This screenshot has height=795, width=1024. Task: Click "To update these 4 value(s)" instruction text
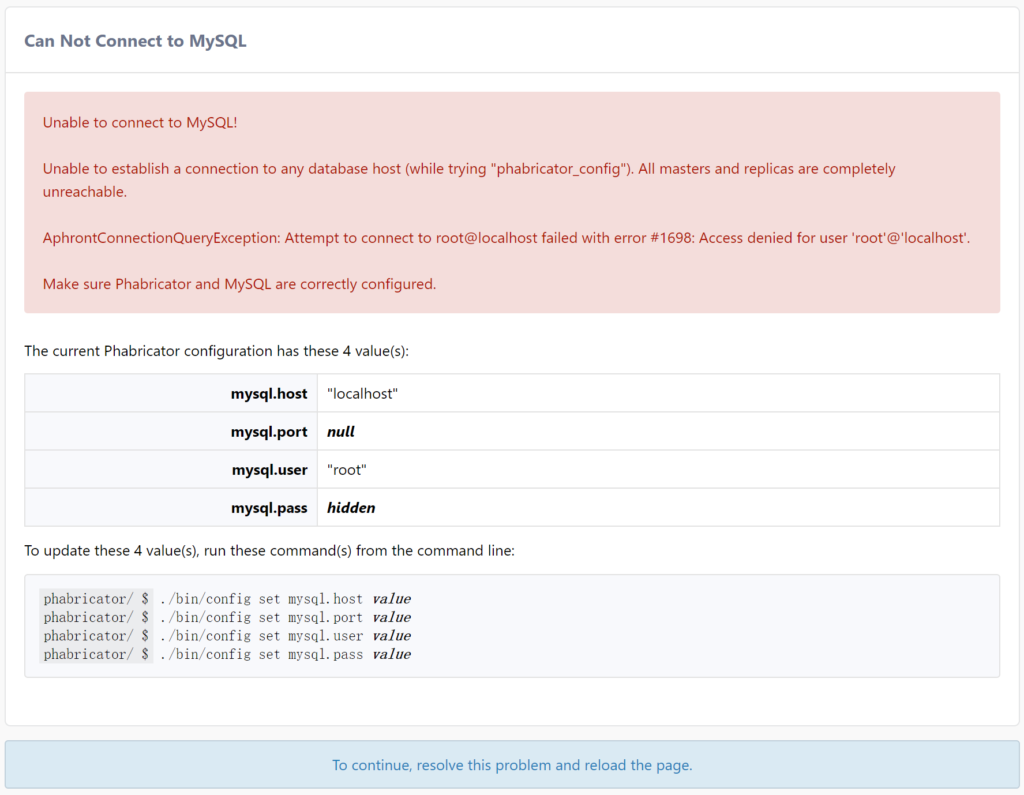pos(269,551)
